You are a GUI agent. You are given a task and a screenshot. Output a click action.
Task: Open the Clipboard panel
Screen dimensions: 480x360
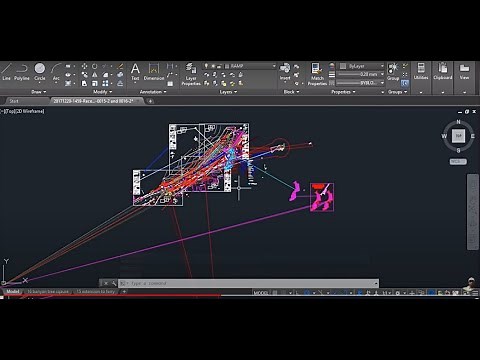click(443, 72)
